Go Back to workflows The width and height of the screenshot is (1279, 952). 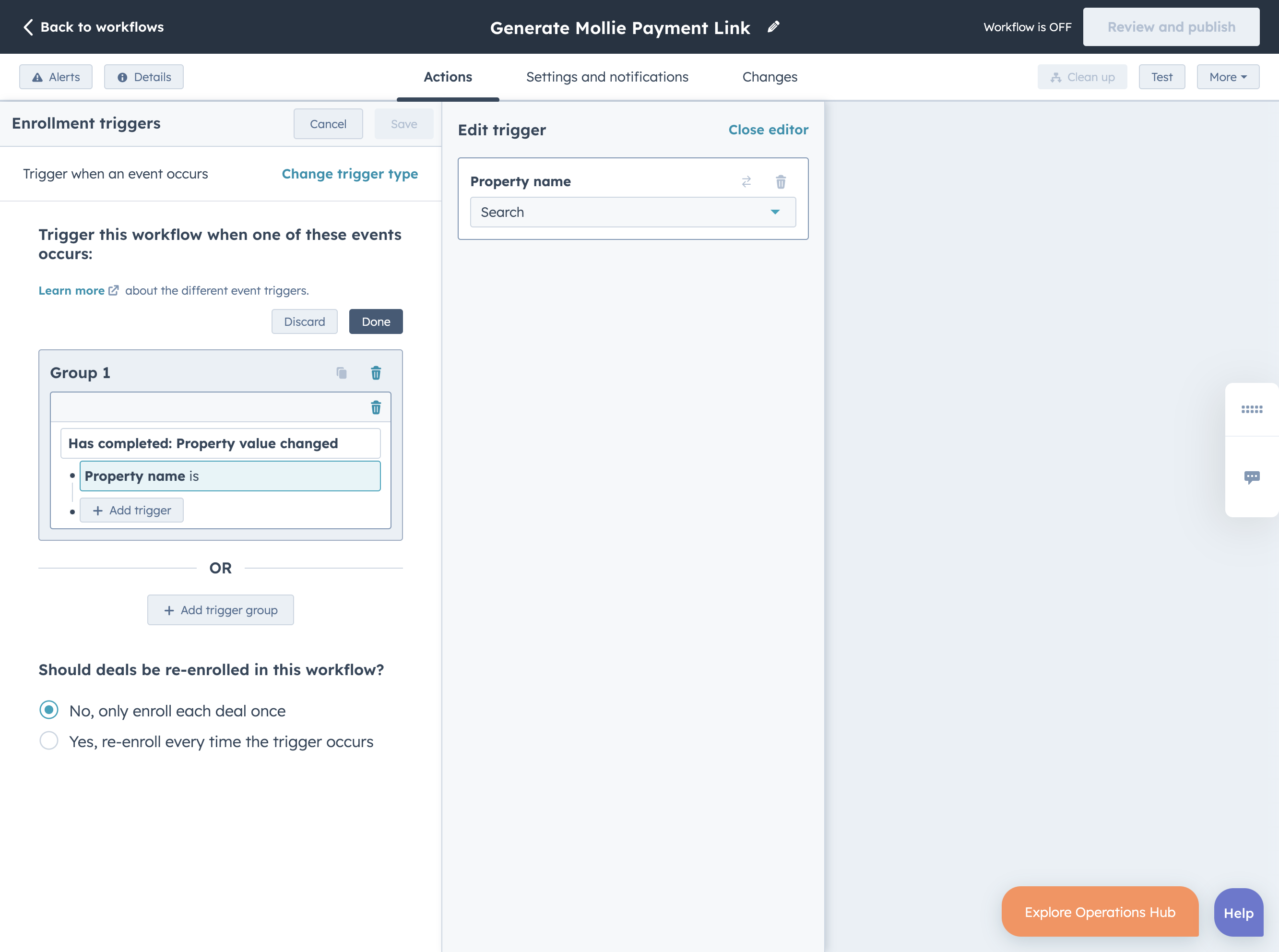click(x=94, y=27)
